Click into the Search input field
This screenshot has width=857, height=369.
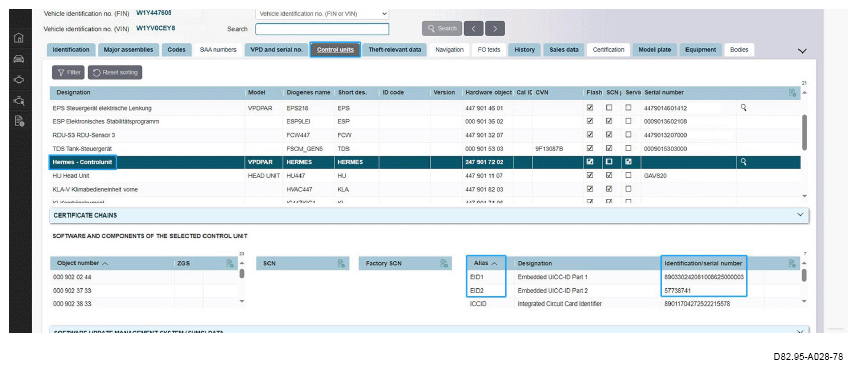[x=322, y=28]
